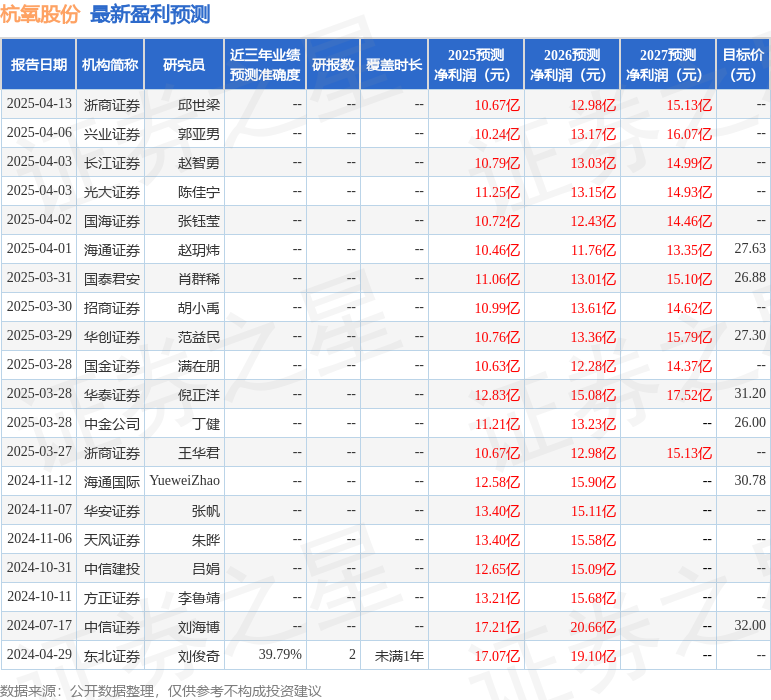The width and height of the screenshot is (771, 700).
Task: Click the 覆盖时长 column header
Action: [x=394, y=65]
